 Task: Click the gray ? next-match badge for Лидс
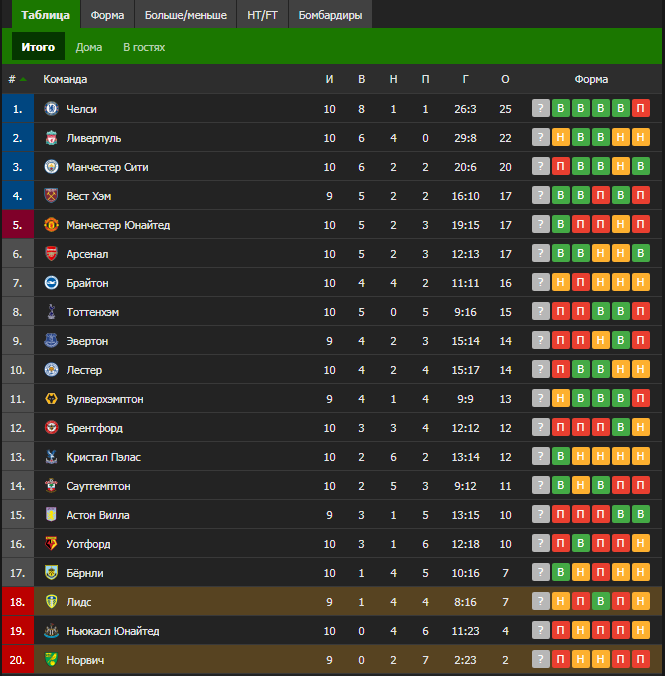(541, 601)
